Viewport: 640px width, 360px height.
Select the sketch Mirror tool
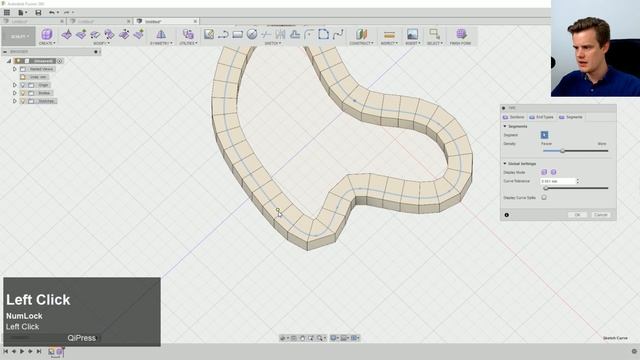[280, 34]
